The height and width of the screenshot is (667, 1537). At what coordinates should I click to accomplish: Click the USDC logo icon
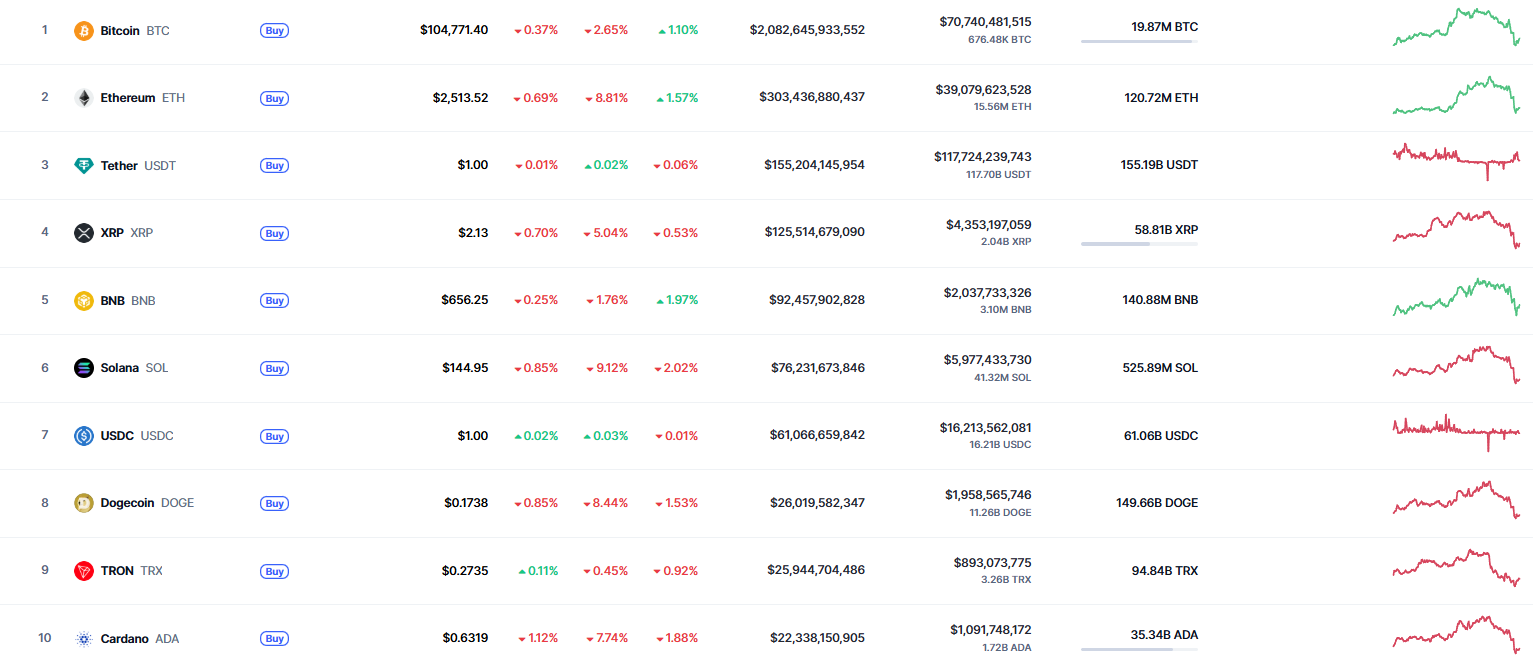tap(84, 436)
